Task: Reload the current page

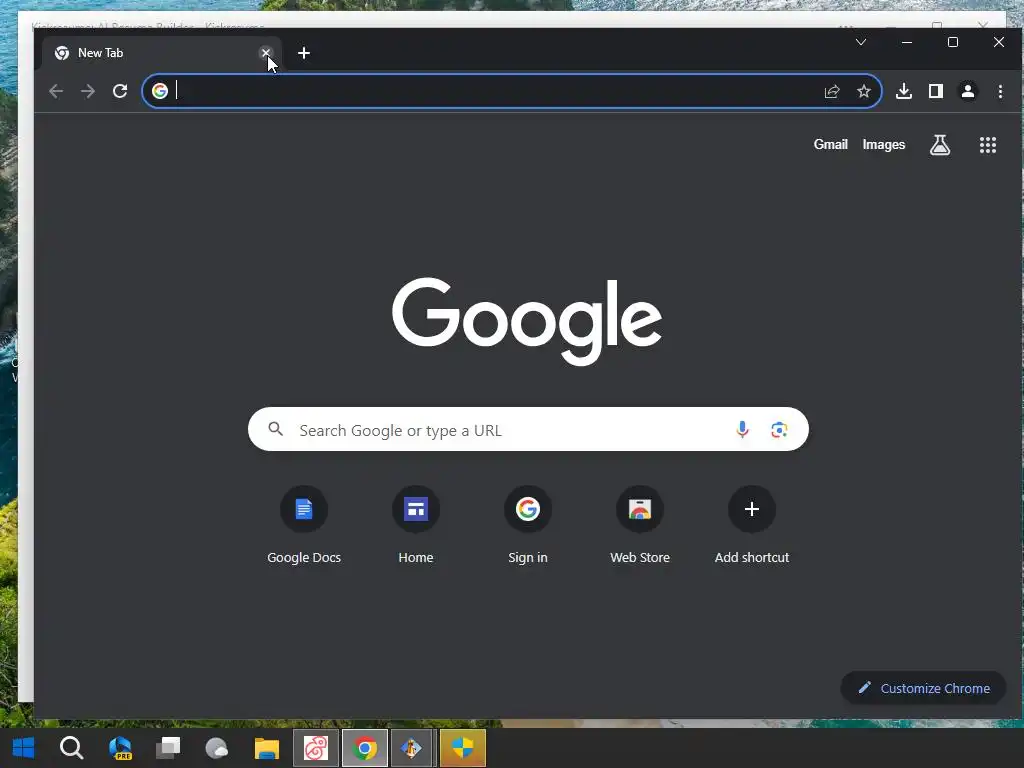Action: coord(120,91)
